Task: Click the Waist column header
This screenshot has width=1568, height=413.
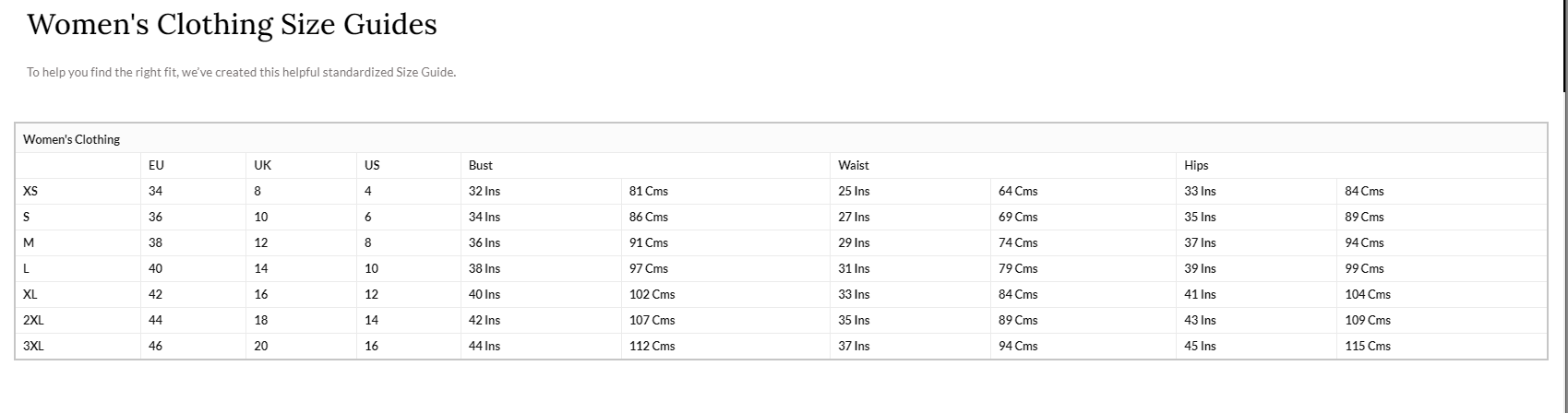Action: 854,165
